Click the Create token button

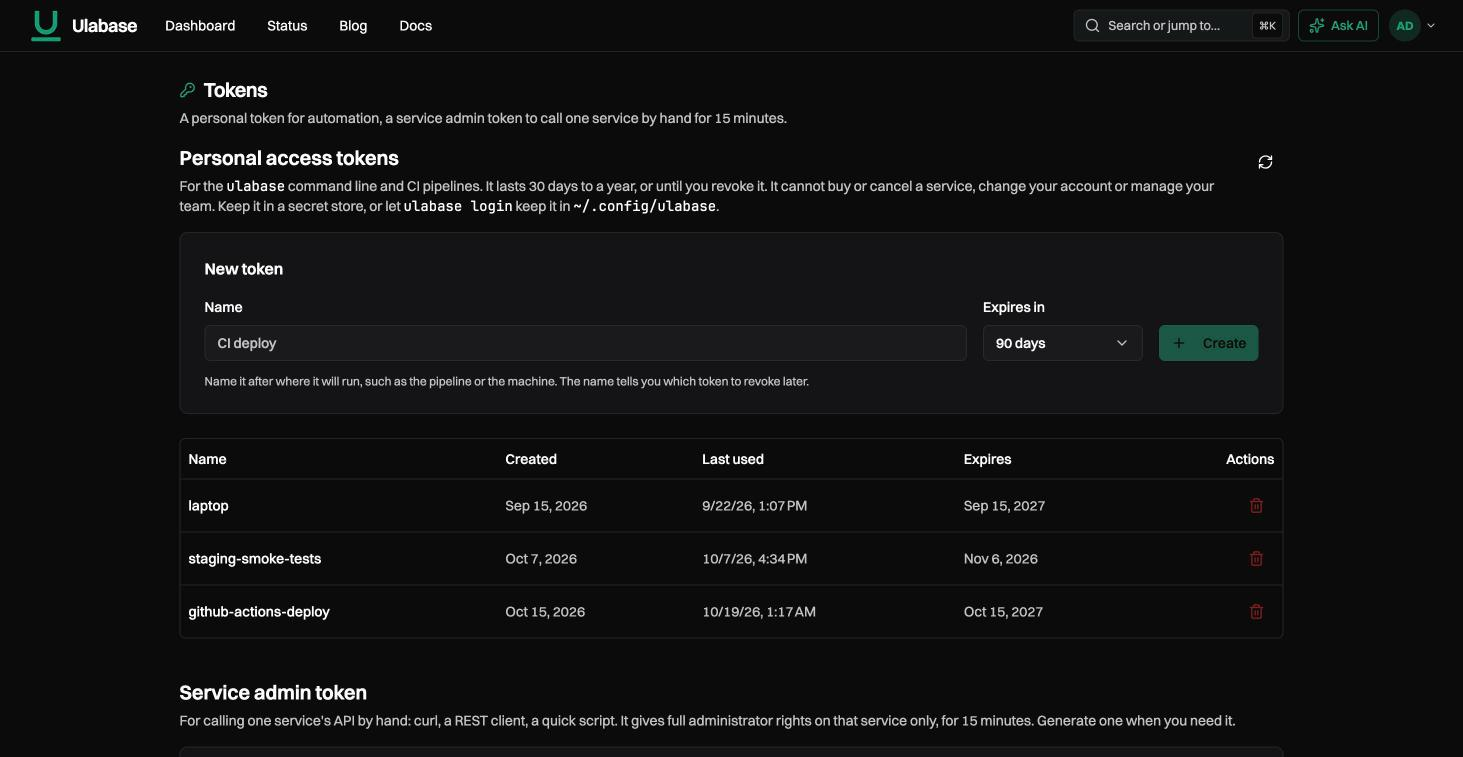point(1208,343)
